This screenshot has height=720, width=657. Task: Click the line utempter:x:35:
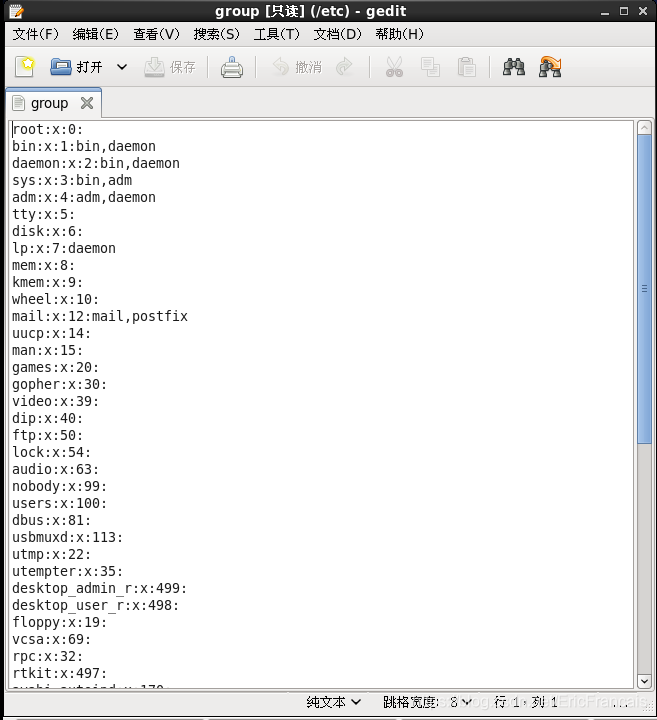67,571
